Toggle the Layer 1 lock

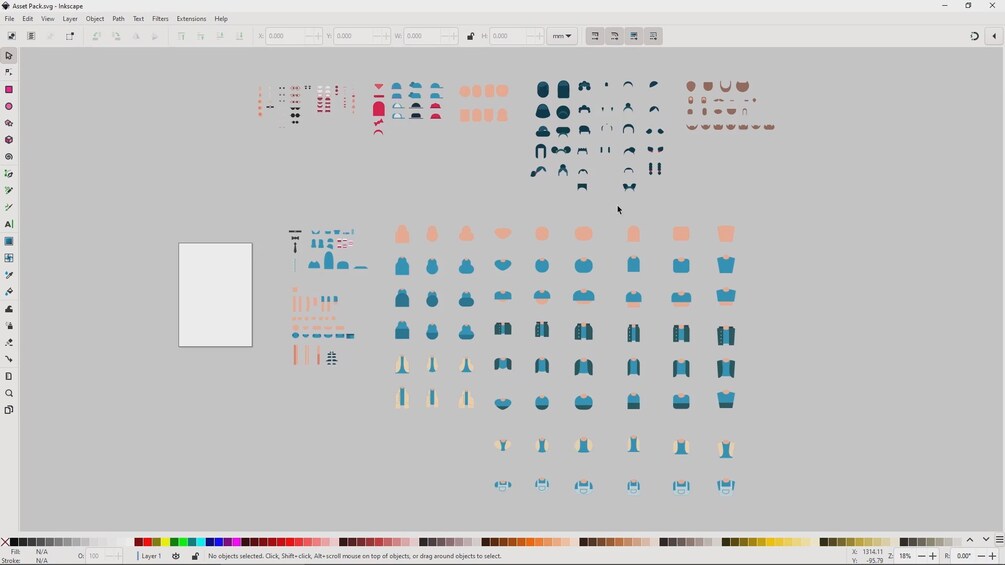(195, 556)
